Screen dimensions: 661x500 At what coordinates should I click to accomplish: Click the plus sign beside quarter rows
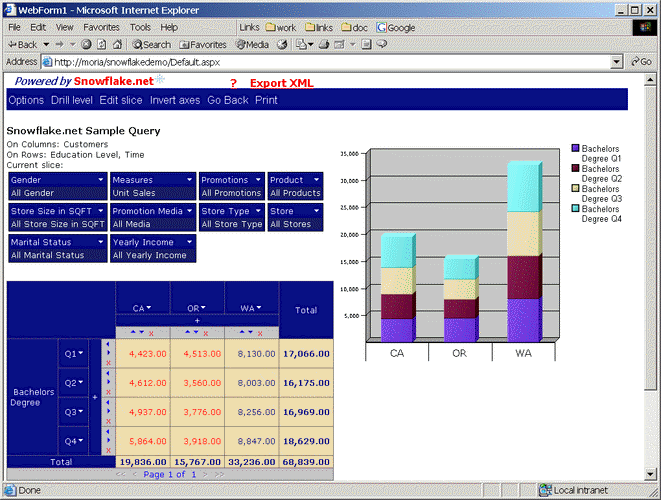point(95,397)
